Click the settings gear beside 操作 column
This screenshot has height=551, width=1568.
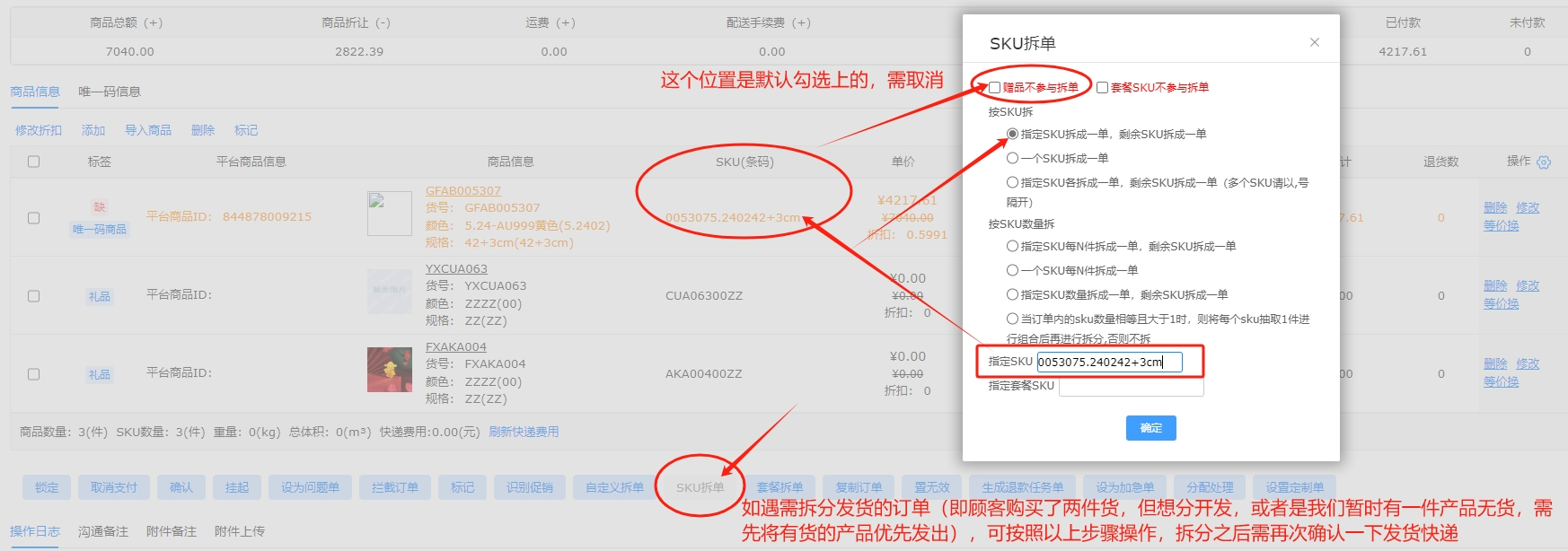[1544, 162]
